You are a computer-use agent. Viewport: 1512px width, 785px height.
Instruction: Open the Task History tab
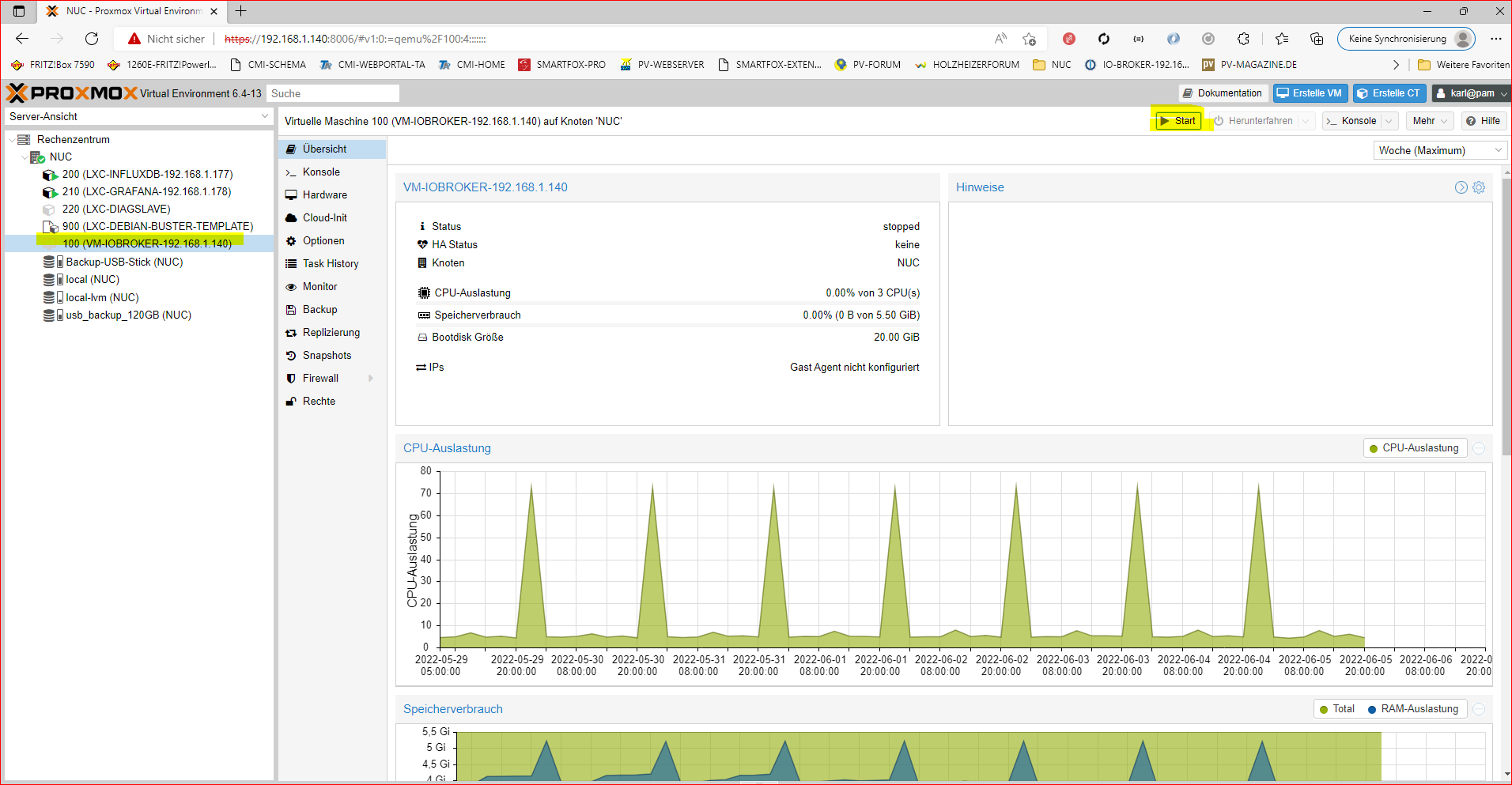(332, 263)
